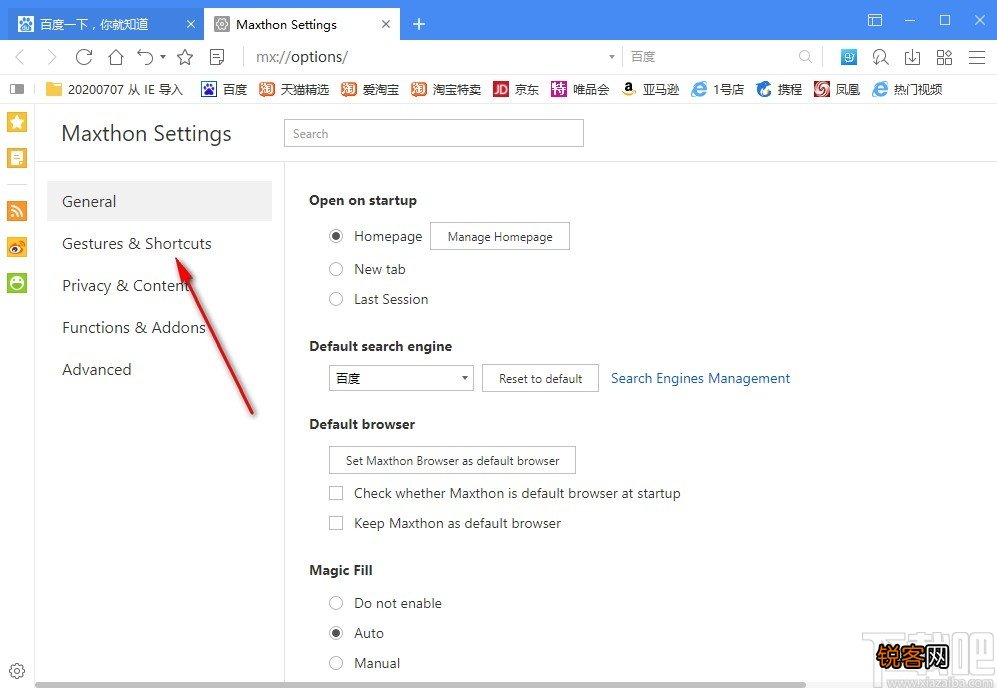The width and height of the screenshot is (997, 688).
Task: Click the 百度 search box in toolbar
Action: pos(709,57)
